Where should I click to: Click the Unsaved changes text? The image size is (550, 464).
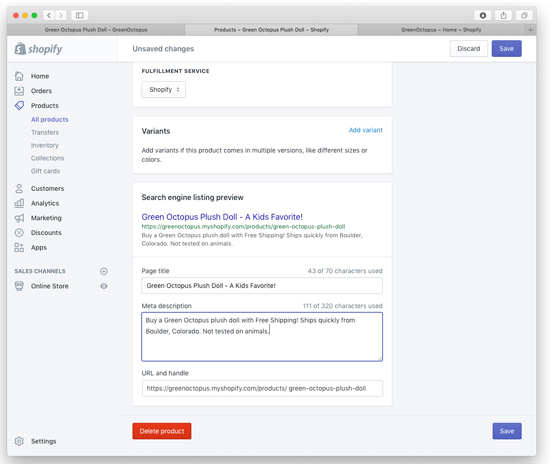tap(163, 49)
